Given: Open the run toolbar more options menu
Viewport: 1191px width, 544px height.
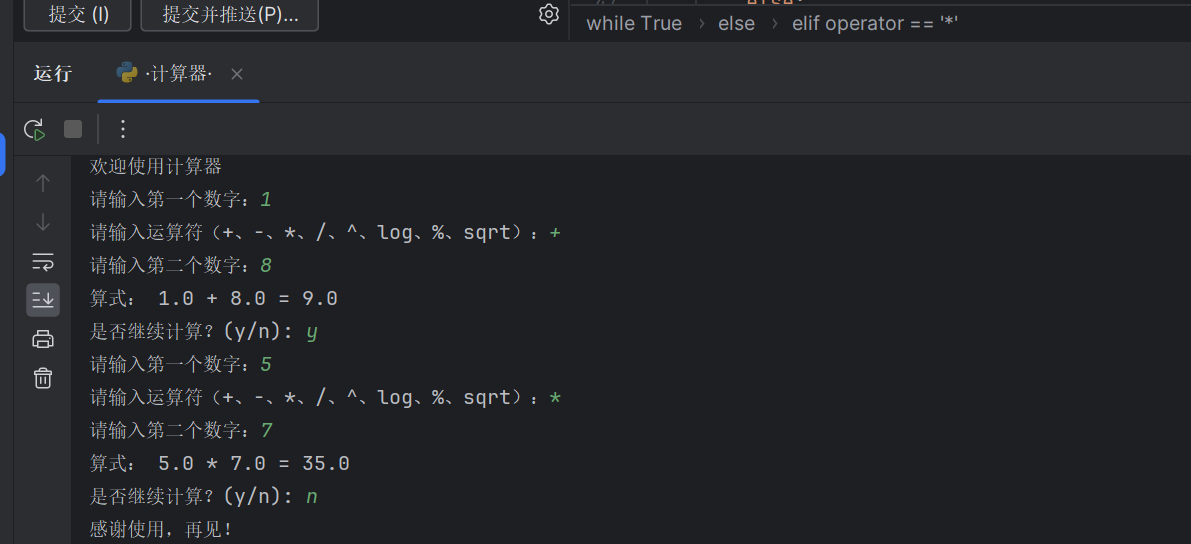Looking at the screenshot, I should tap(123, 129).
